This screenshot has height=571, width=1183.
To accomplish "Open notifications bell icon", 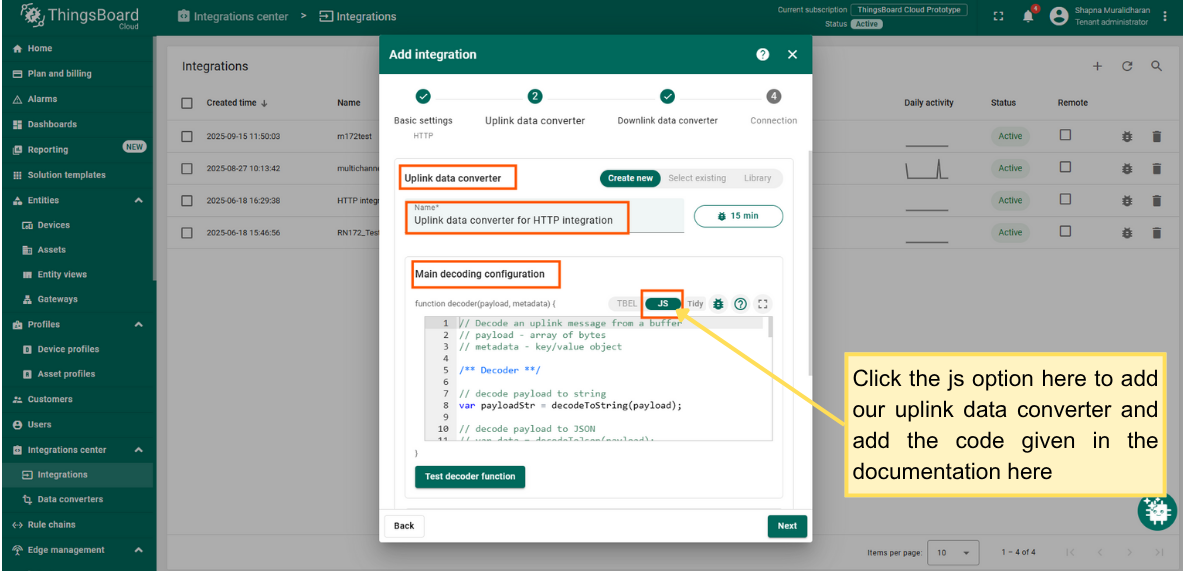I will pyautogui.click(x=1028, y=16).
